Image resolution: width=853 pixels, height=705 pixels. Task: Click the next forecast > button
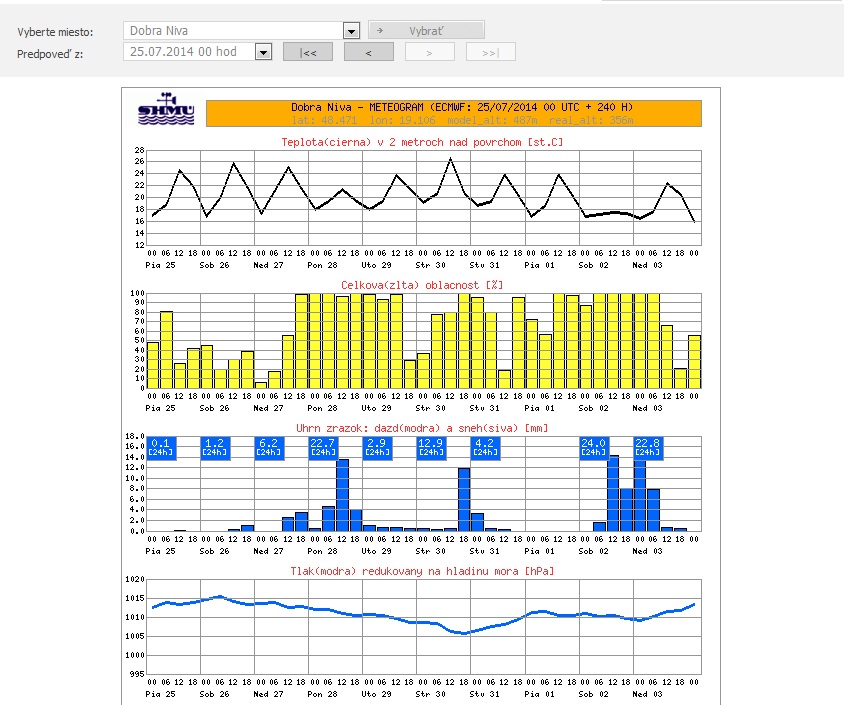429,52
